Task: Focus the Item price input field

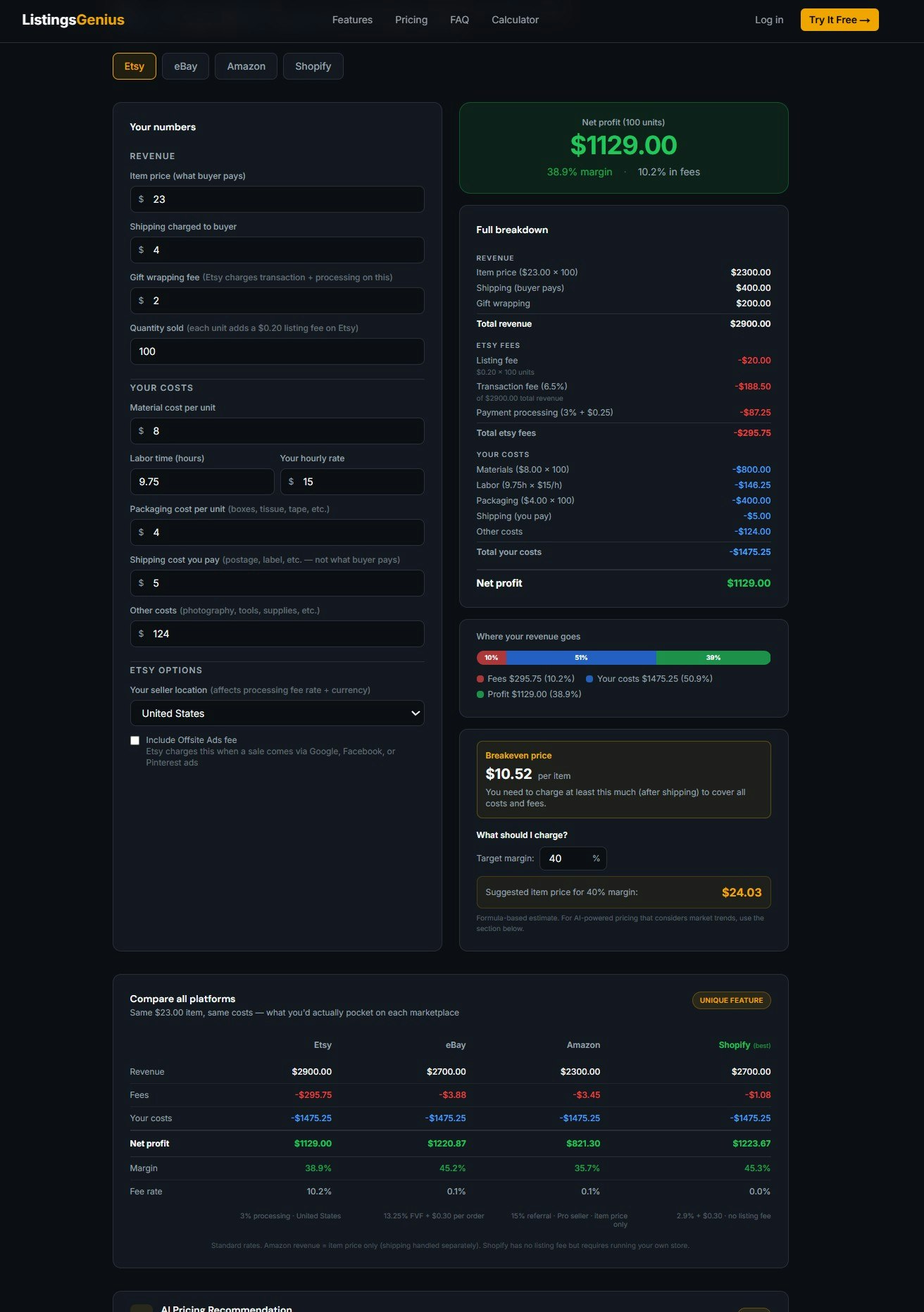Action: [x=277, y=199]
